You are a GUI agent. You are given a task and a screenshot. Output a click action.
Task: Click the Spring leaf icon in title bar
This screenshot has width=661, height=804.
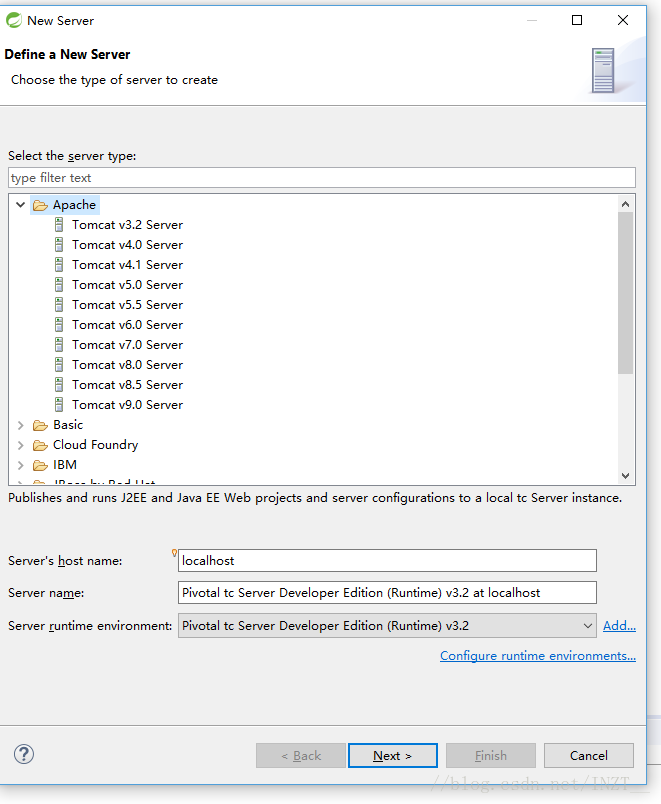(13, 21)
